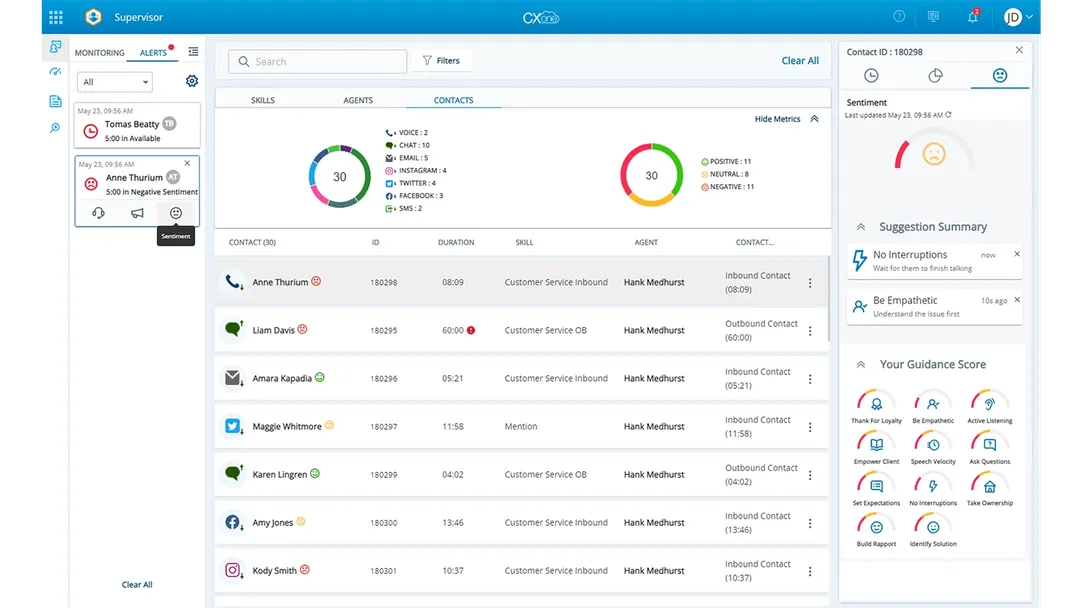Click Clear All in the alerts panel
The image size is (1080, 608).
(137, 585)
